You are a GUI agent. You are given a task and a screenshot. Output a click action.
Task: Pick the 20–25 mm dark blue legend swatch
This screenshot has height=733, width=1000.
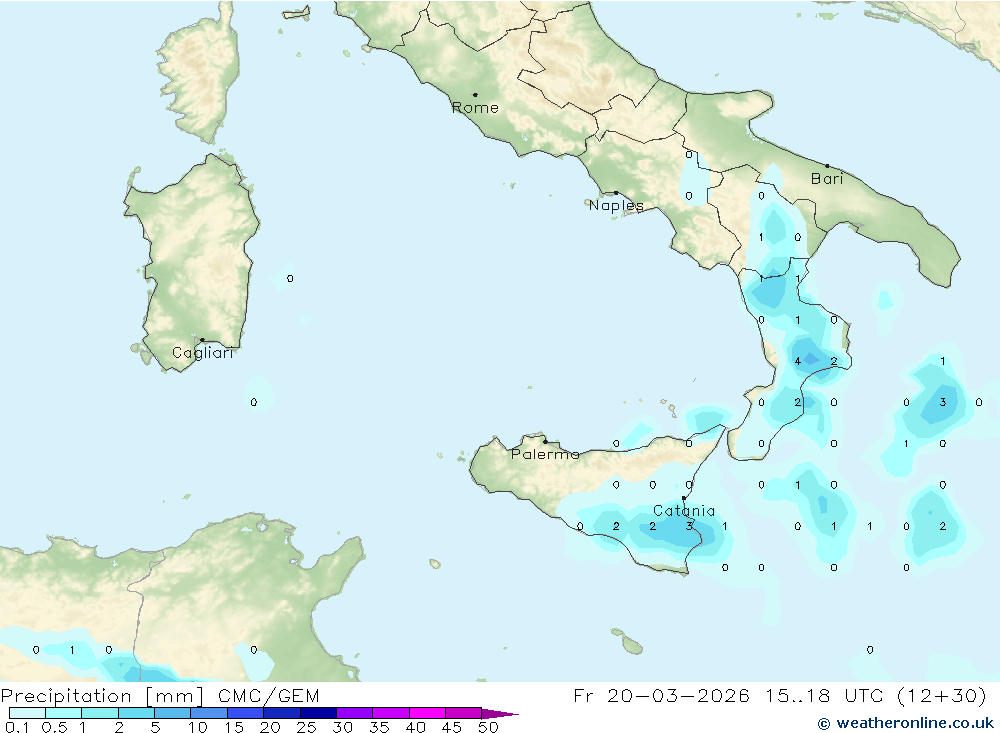(x=282, y=713)
